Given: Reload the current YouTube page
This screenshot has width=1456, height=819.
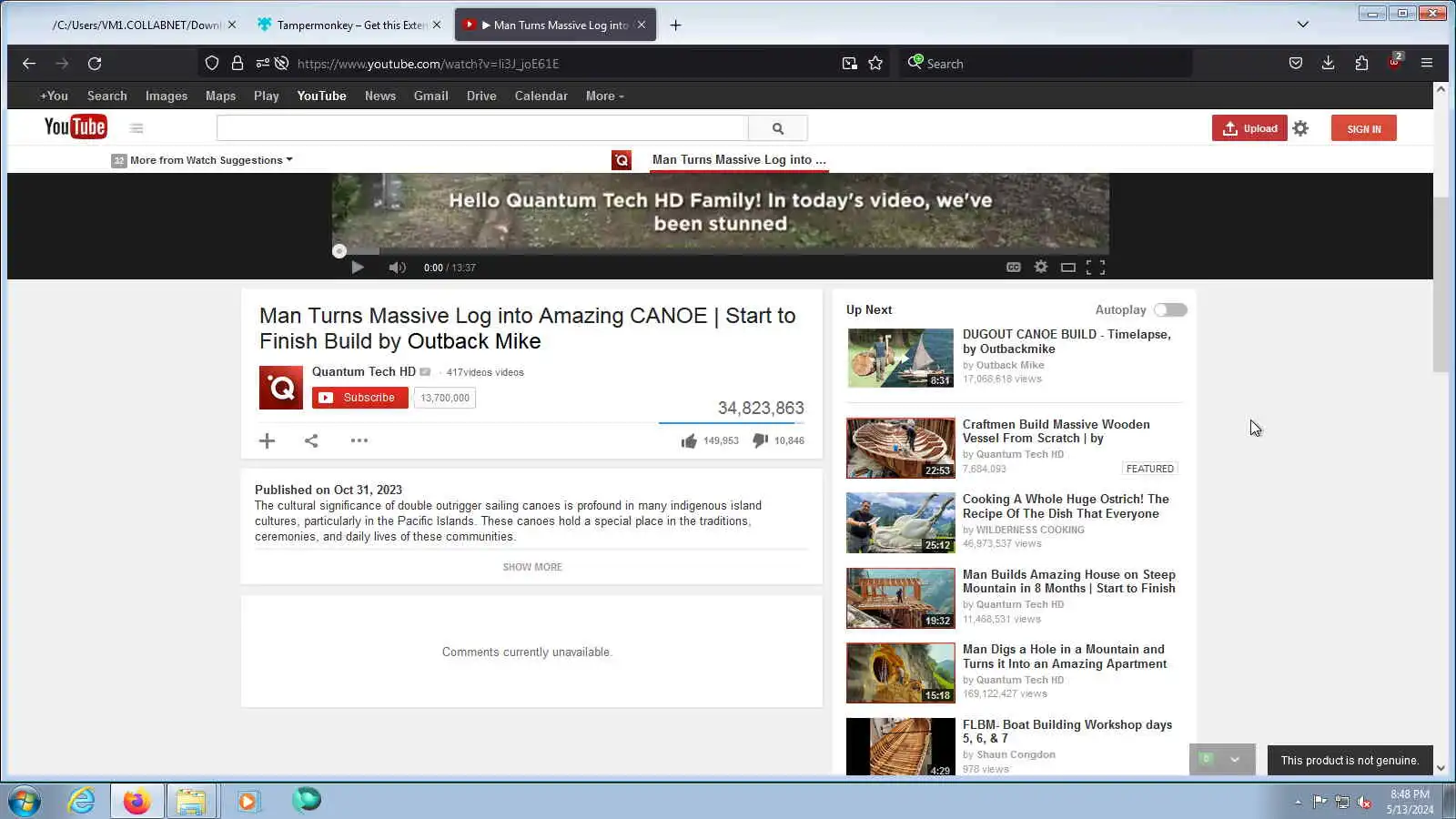Looking at the screenshot, I should click(95, 64).
